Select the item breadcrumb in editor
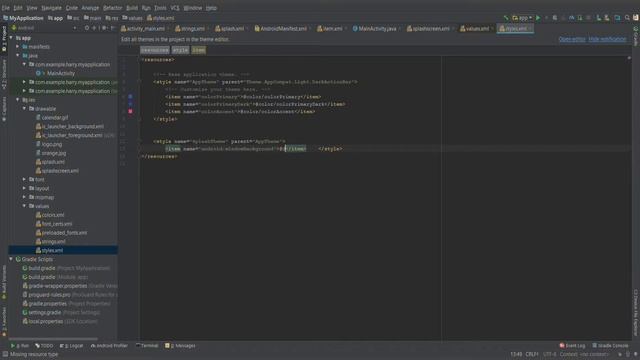Image resolution: width=640 pixels, height=360 pixels. click(199, 50)
